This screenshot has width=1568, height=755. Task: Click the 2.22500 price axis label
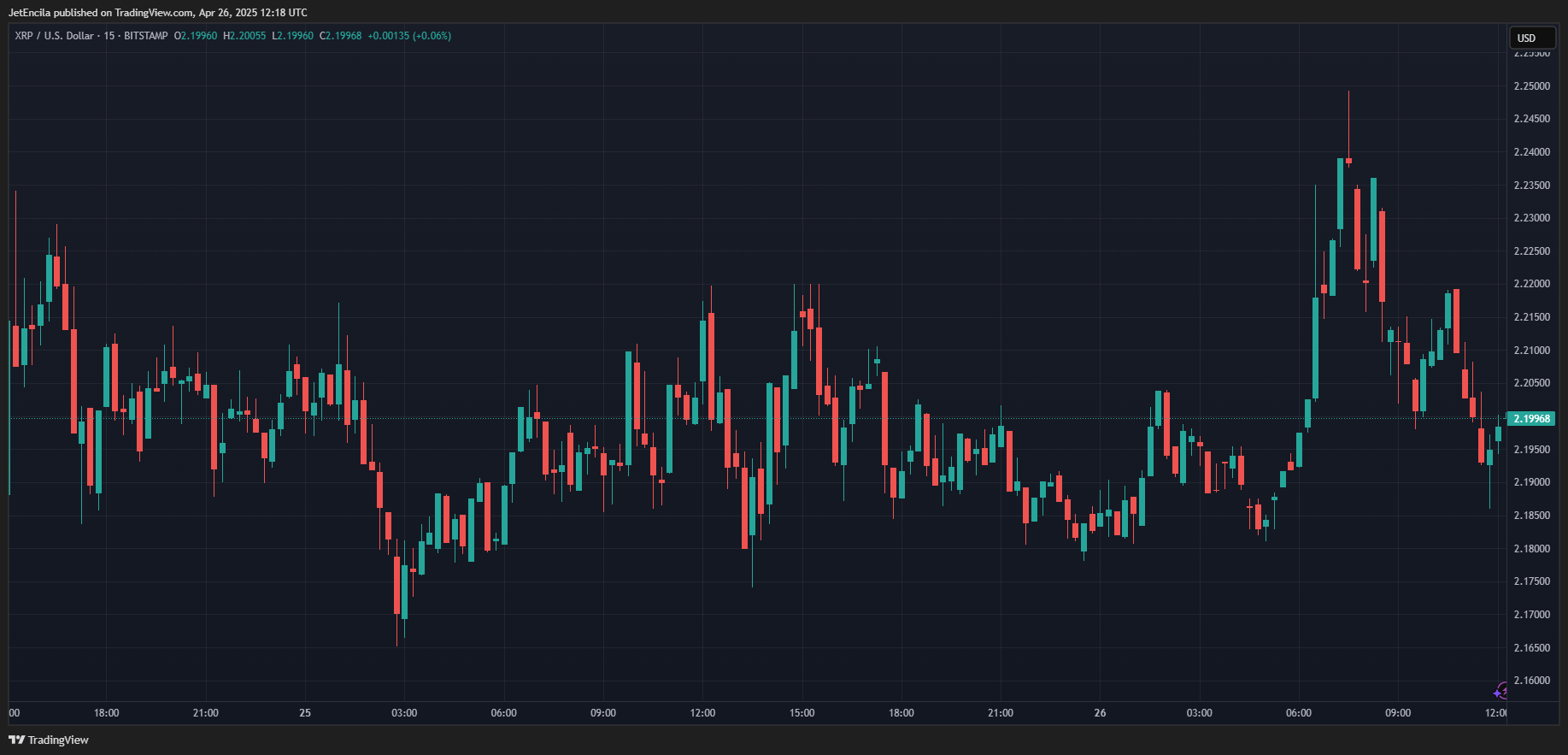pyautogui.click(x=1531, y=251)
